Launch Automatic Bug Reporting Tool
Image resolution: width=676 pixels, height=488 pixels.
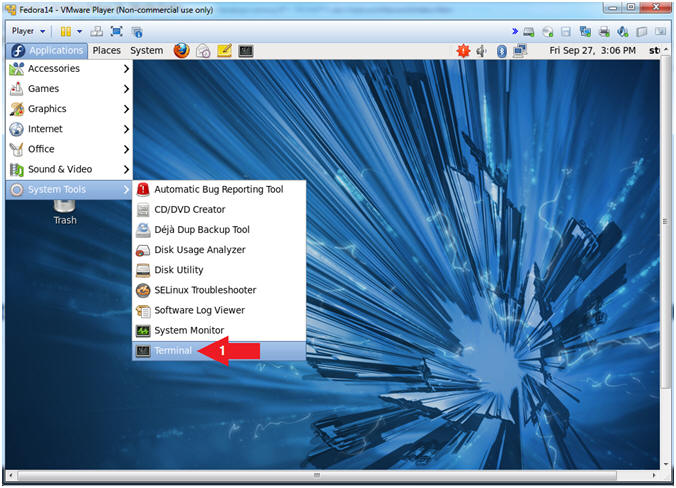[219, 190]
